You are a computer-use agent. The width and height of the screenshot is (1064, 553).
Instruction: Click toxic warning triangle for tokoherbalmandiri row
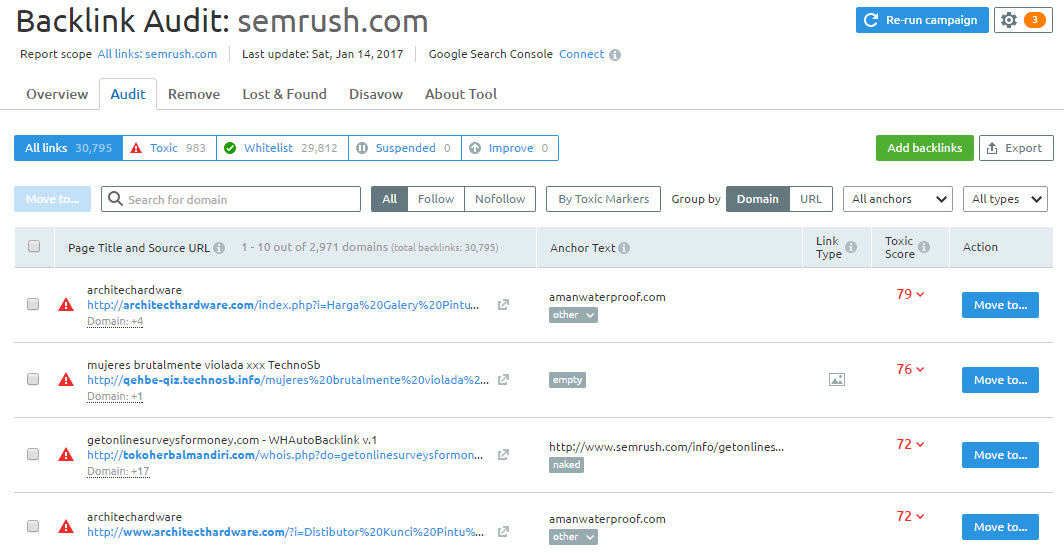point(66,455)
